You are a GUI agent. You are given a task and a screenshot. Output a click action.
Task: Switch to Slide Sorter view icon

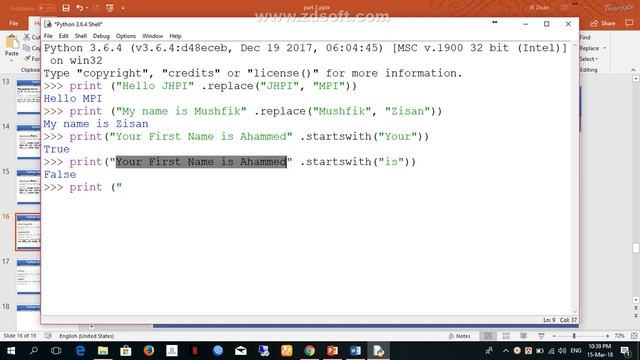(506, 336)
